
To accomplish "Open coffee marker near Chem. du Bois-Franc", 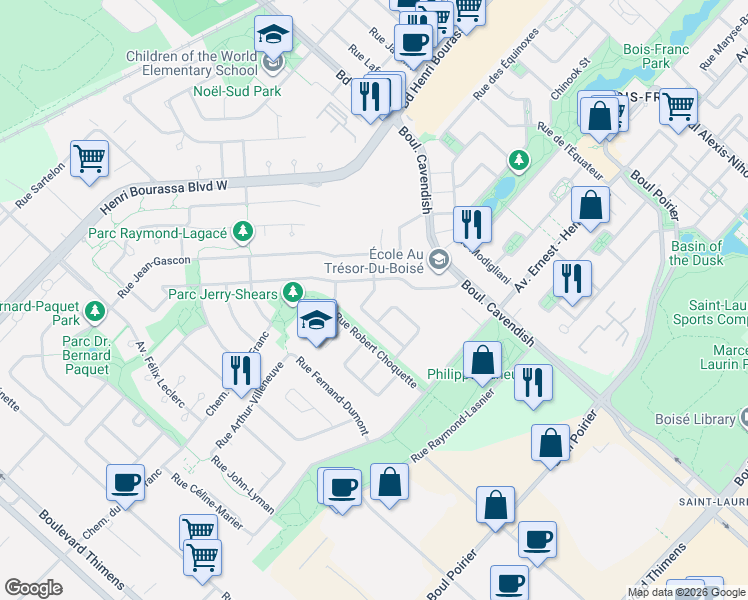I will point(125,483).
